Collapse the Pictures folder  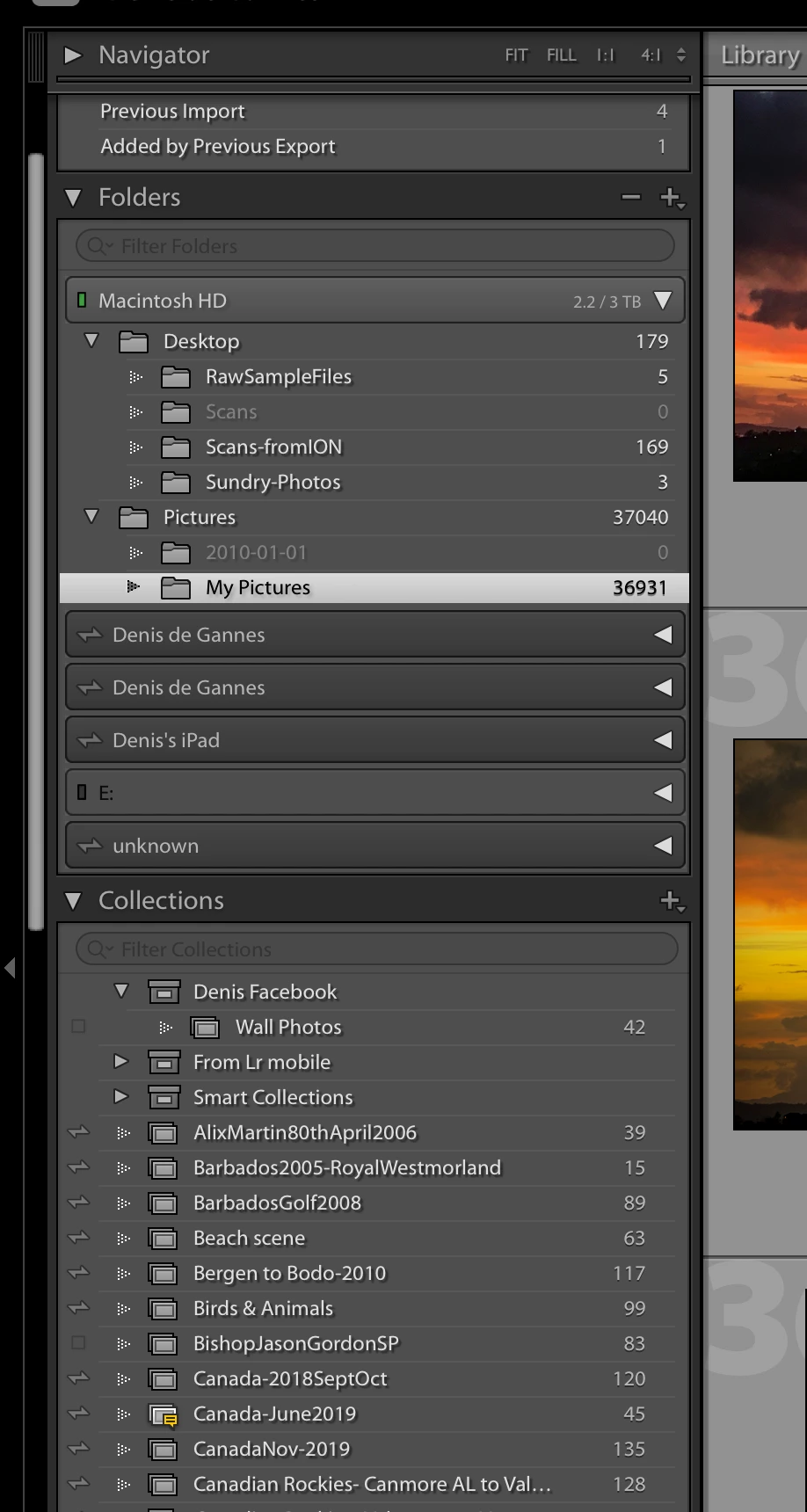(x=91, y=516)
